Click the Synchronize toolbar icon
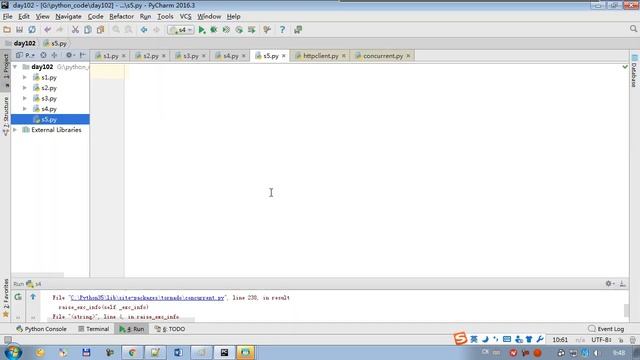This screenshot has height=360, width=640. [x=32, y=30]
